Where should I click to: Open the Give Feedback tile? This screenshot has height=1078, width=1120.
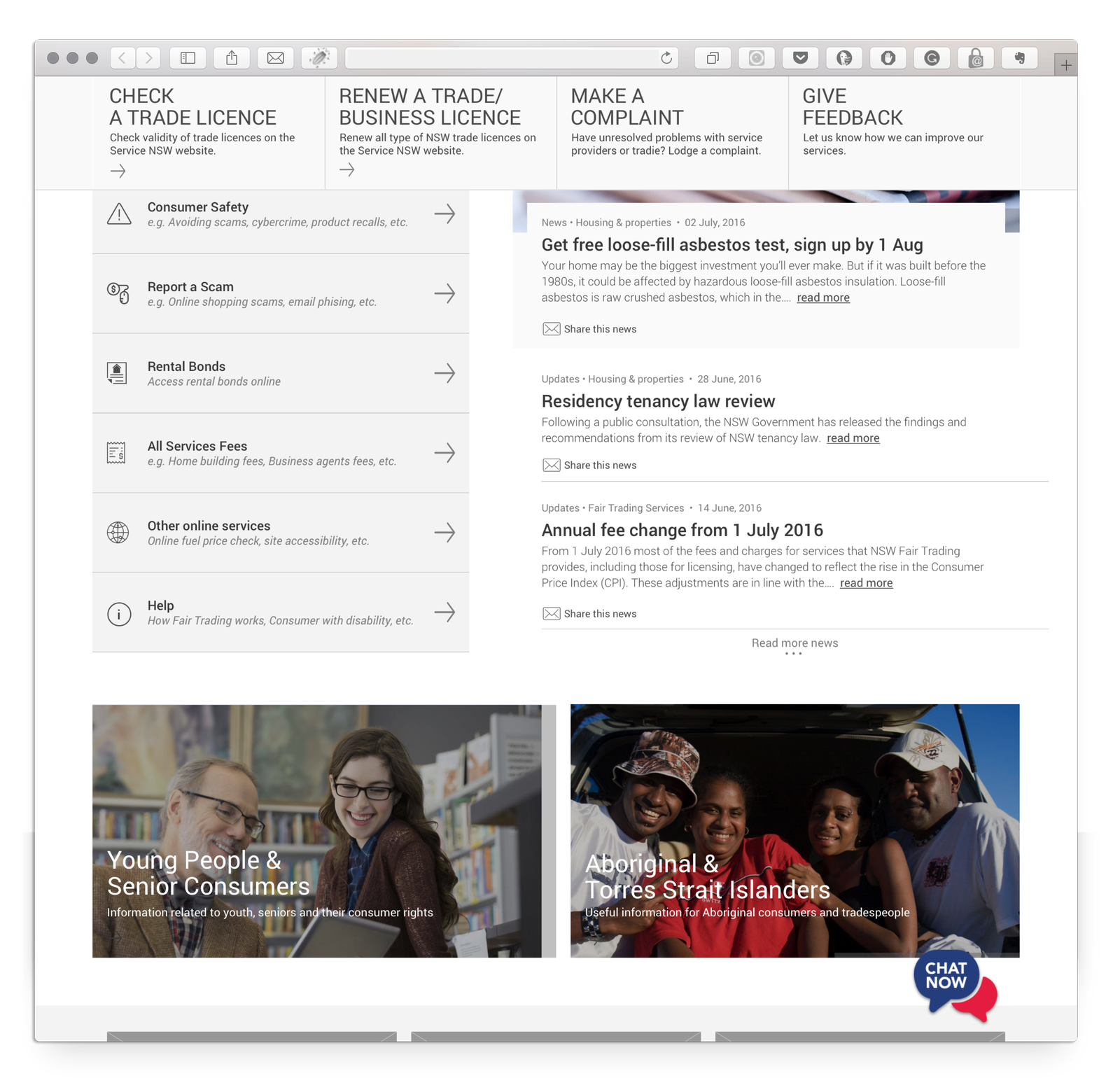(904, 132)
